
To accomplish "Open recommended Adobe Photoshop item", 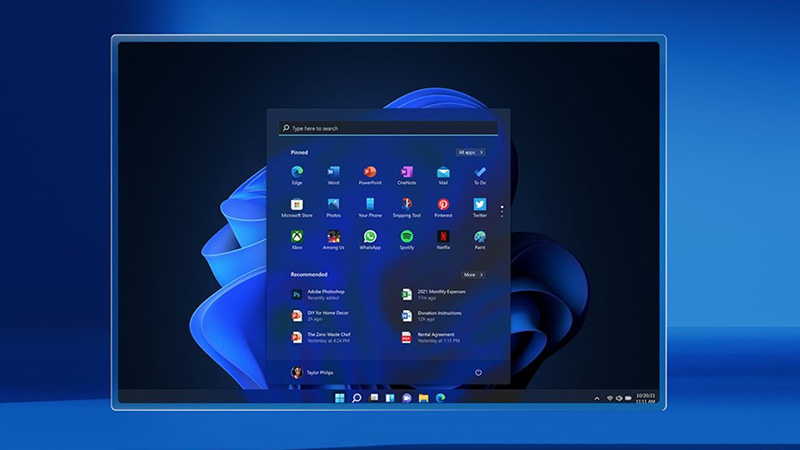I will [x=318, y=294].
